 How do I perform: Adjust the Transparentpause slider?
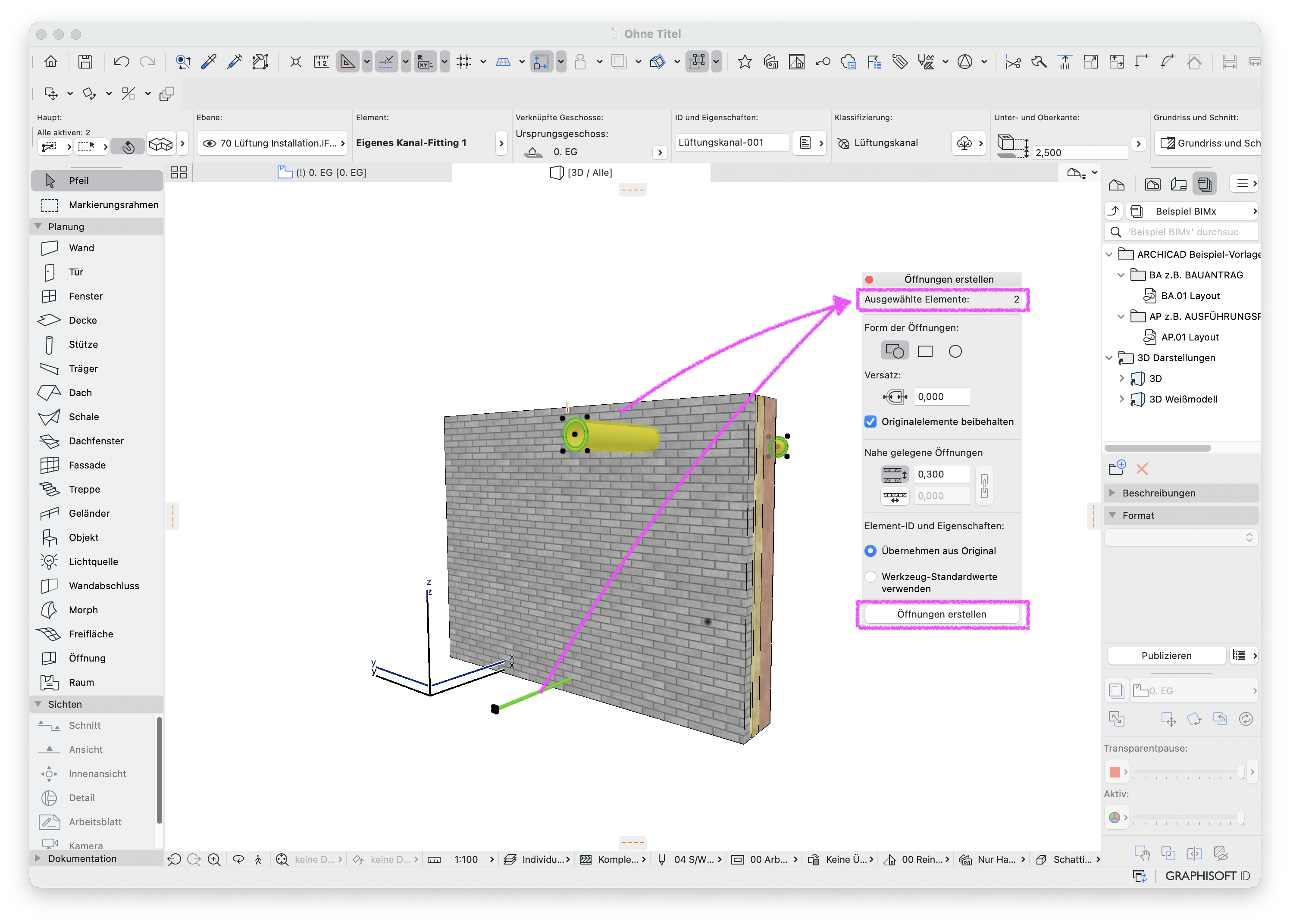(x=1188, y=771)
